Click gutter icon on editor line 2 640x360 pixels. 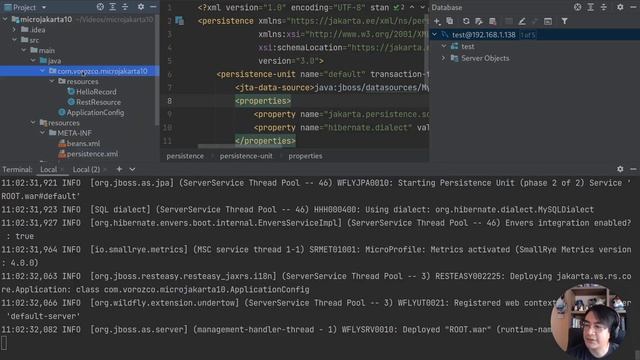(180, 20)
